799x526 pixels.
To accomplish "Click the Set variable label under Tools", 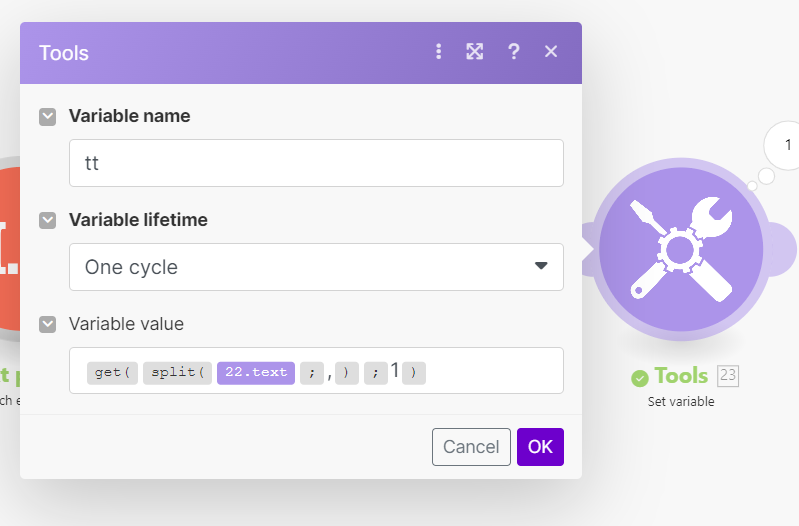I will (681, 402).
